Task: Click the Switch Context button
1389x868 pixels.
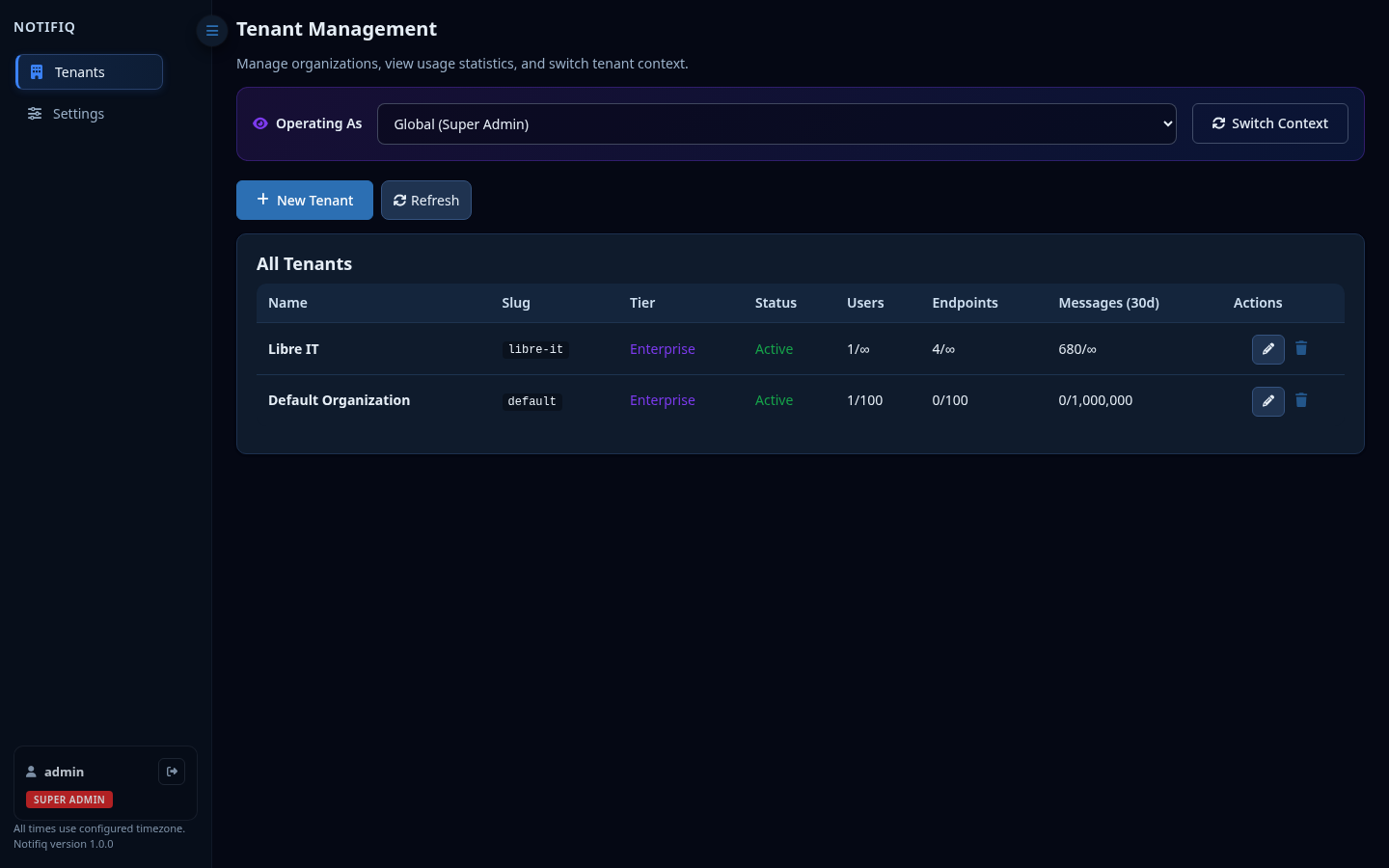Action: tap(1269, 123)
